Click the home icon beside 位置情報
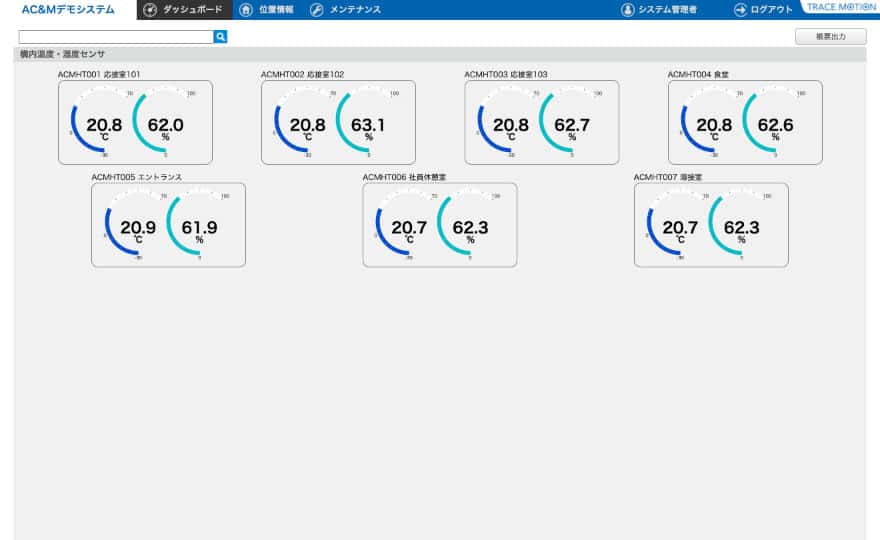Viewport: 880px width, 540px height. (x=246, y=10)
